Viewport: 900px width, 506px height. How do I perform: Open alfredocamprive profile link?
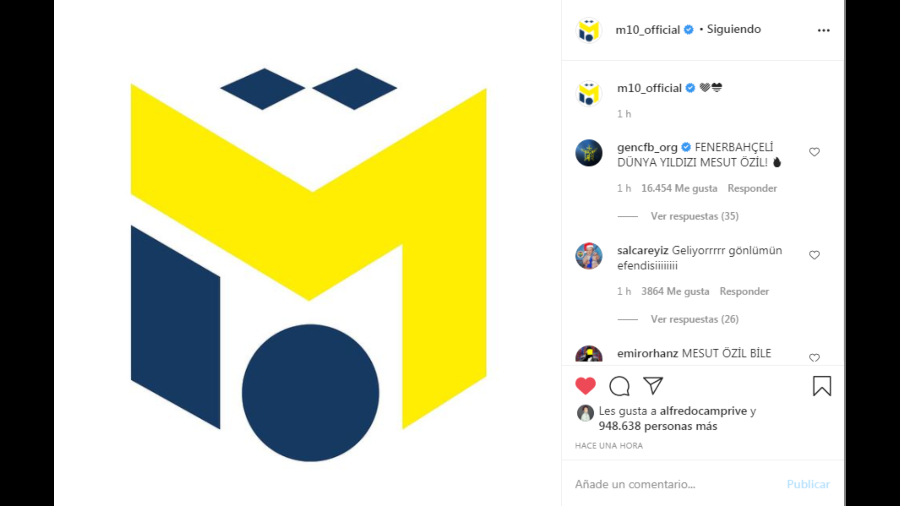point(703,411)
